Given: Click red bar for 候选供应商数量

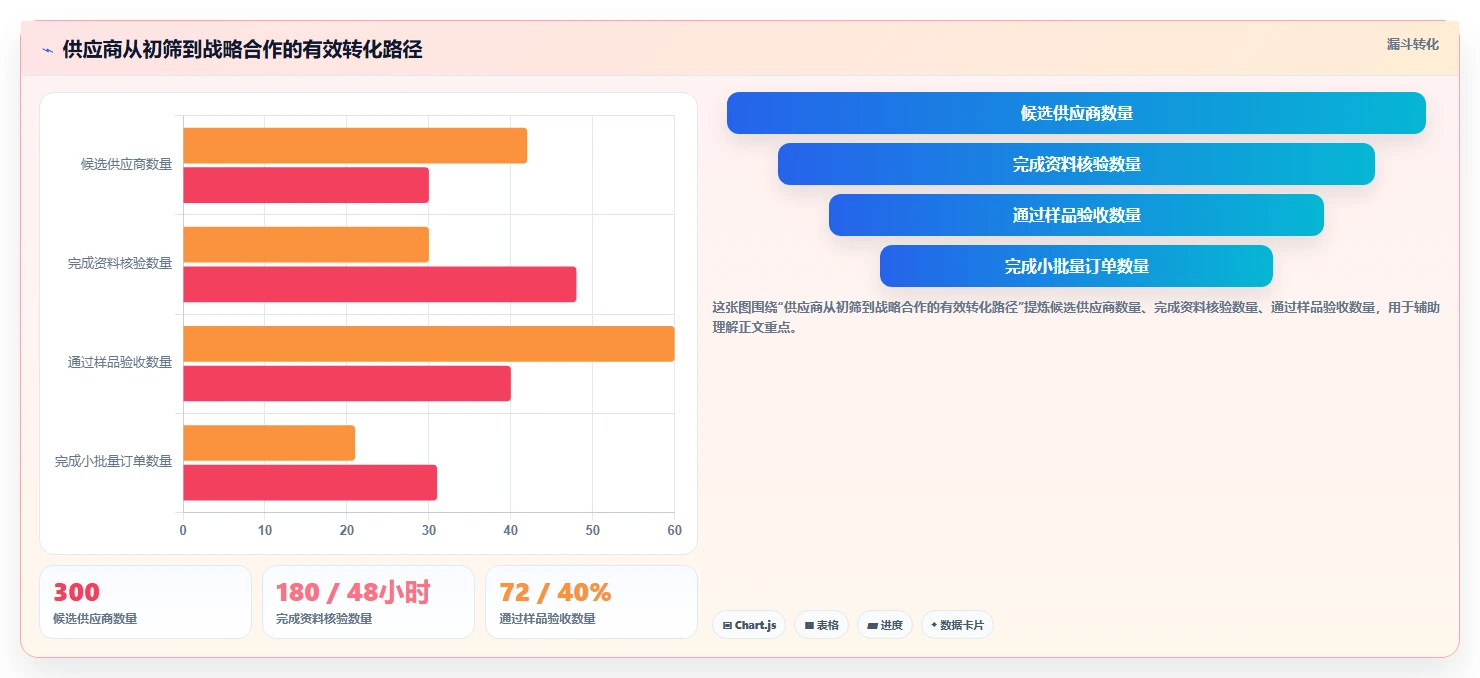Looking at the screenshot, I should (306, 185).
